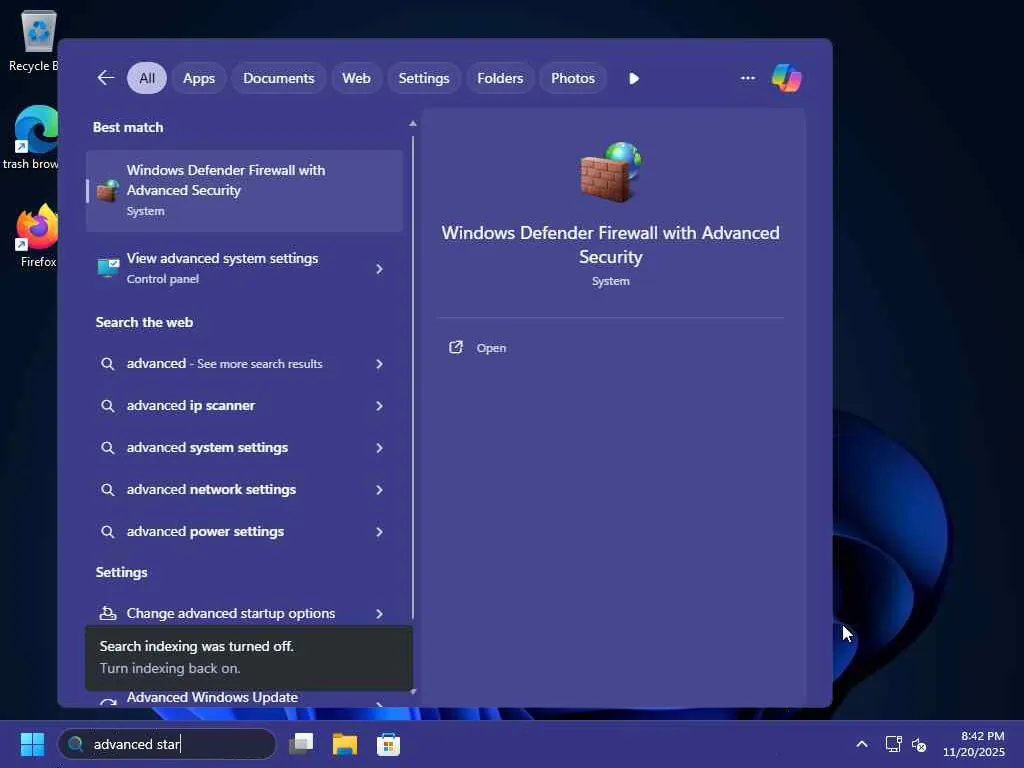The height and width of the screenshot is (768, 1024).
Task: Click the network status tray icon
Action: point(893,744)
